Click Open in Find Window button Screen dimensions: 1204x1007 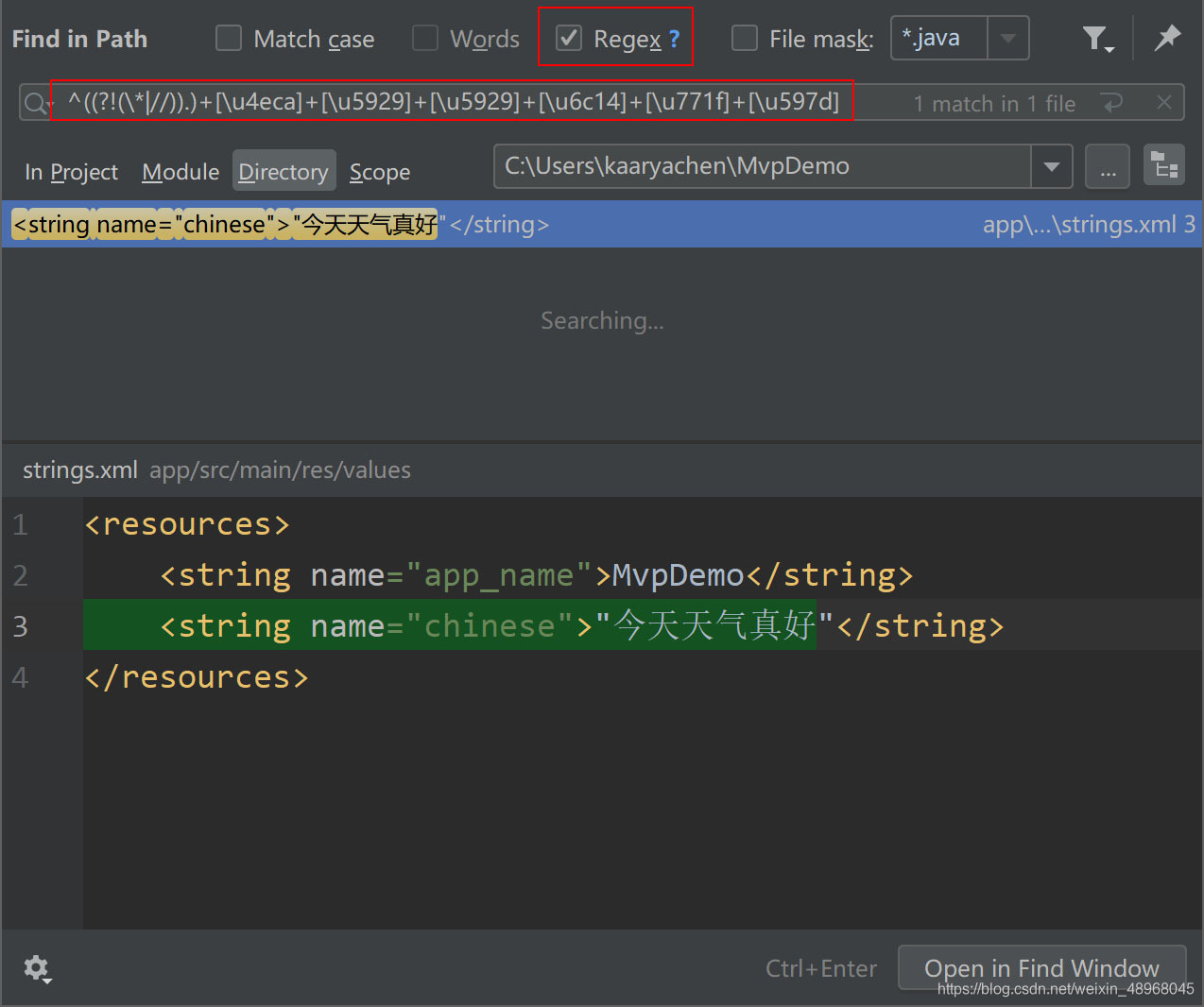(1041, 968)
